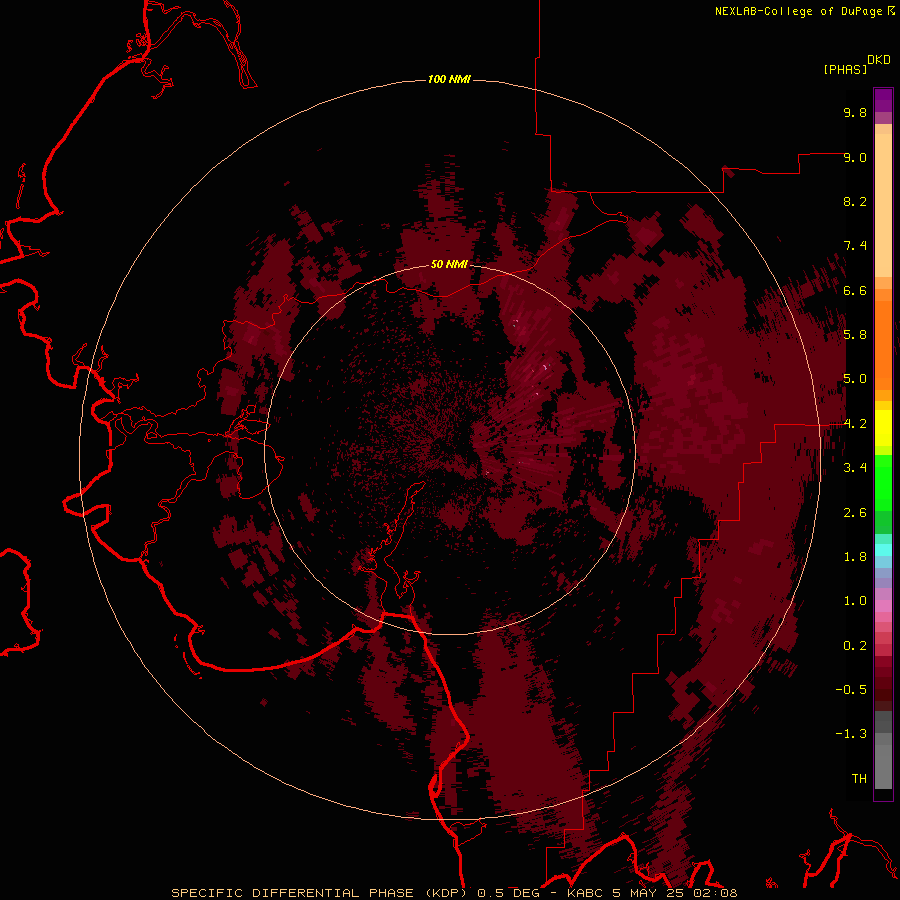Click the 1.0 scale value
Viewport: 900px width, 900px height.
coord(855,601)
